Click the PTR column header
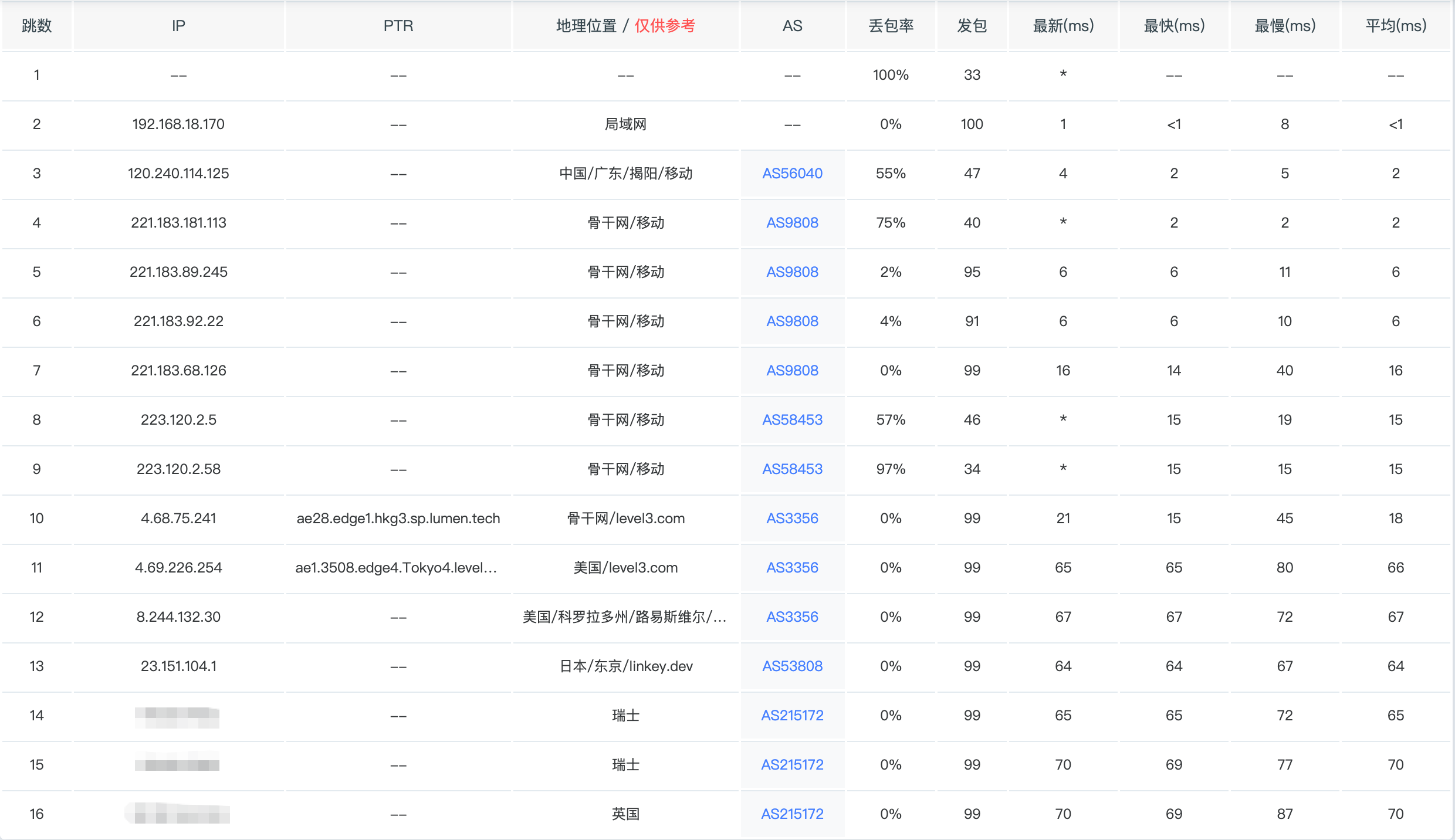 click(398, 26)
